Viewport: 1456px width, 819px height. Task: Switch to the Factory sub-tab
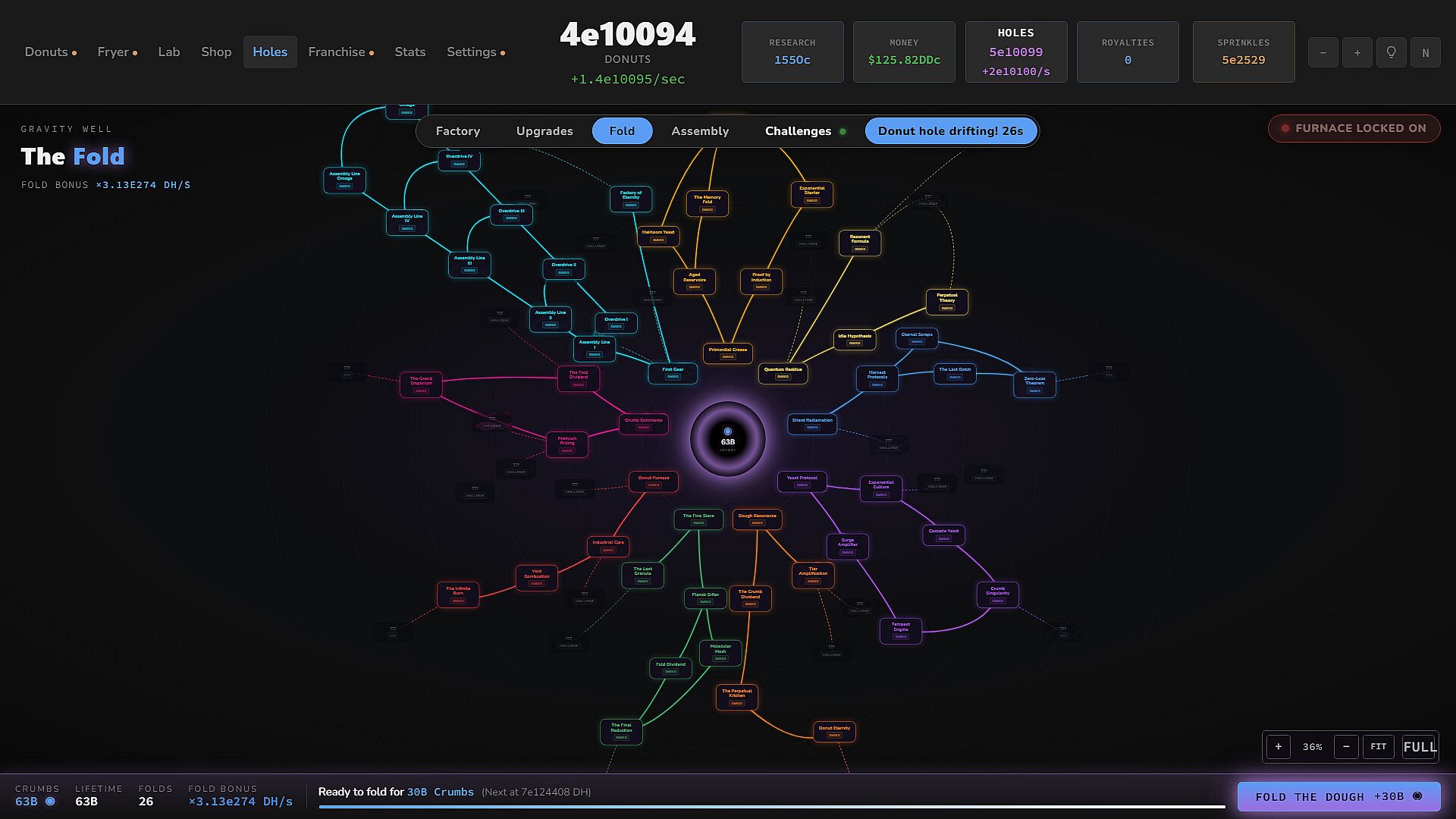458,131
